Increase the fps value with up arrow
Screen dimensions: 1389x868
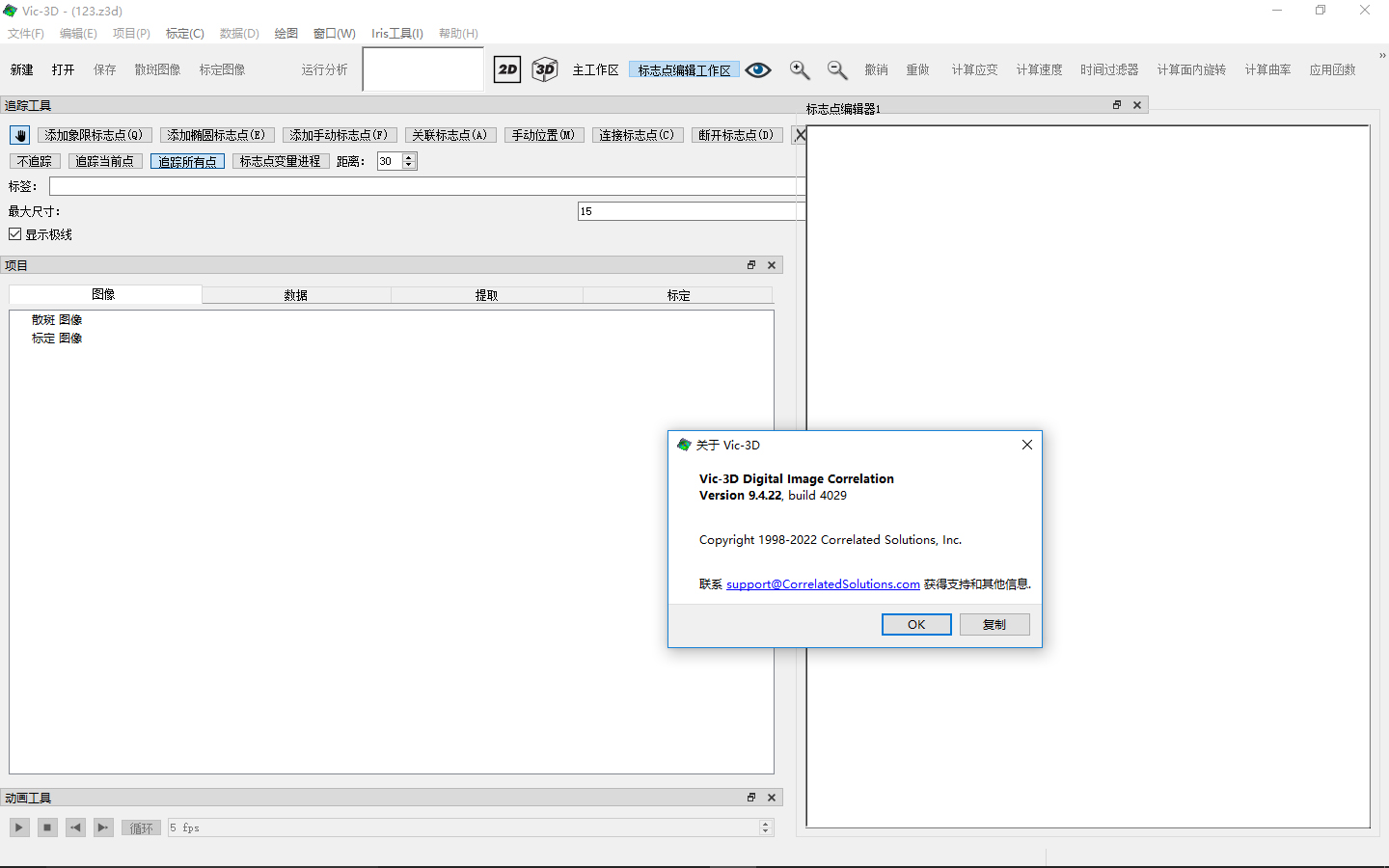[766, 824]
